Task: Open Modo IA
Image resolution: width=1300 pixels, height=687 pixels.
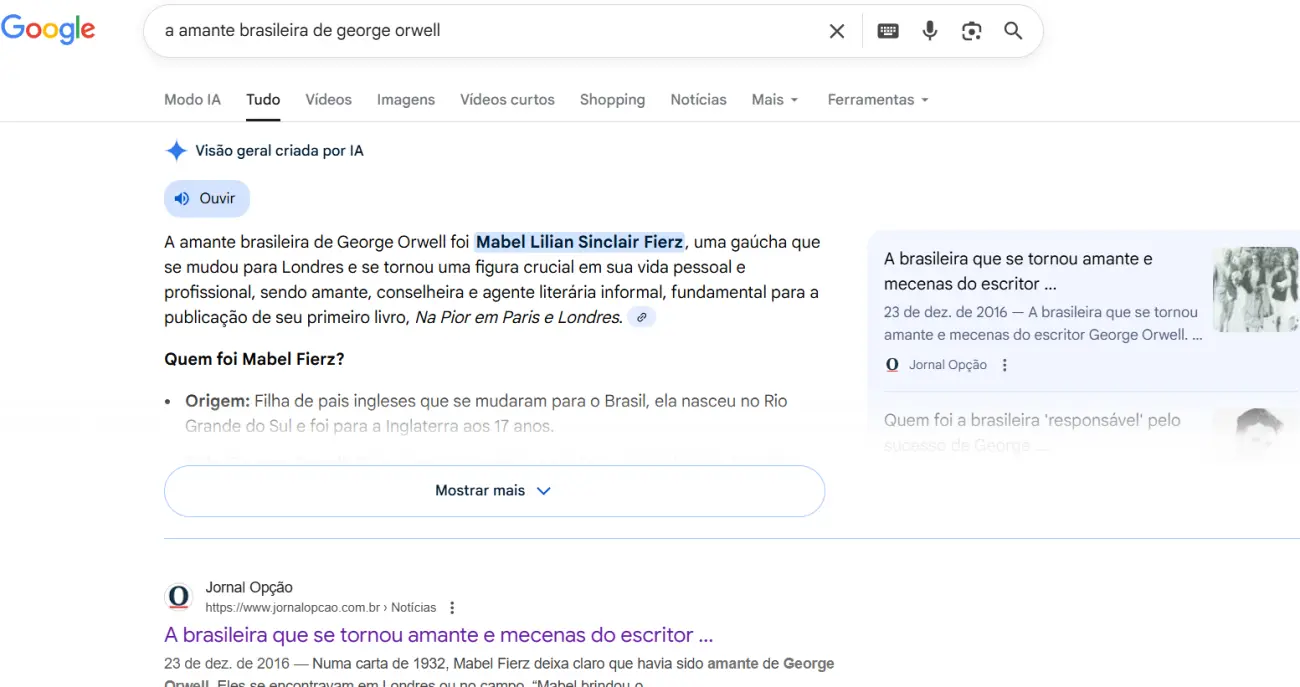Action: (x=191, y=99)
